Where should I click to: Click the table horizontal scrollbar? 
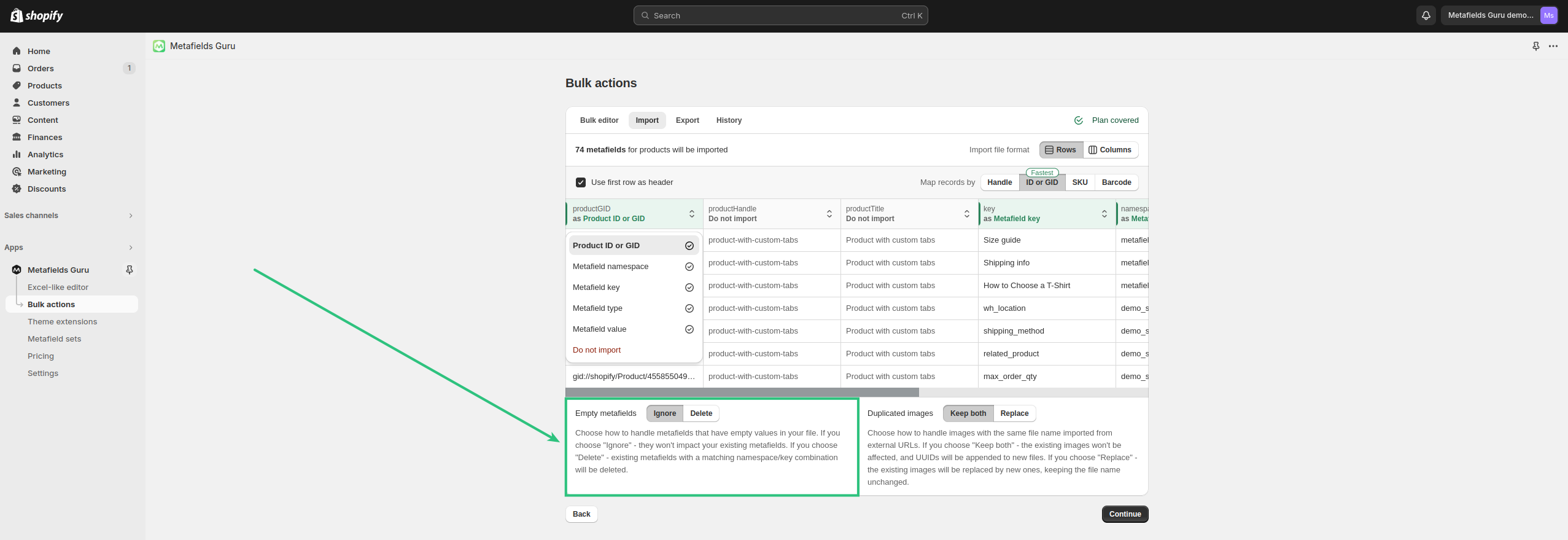pos(742,392)
